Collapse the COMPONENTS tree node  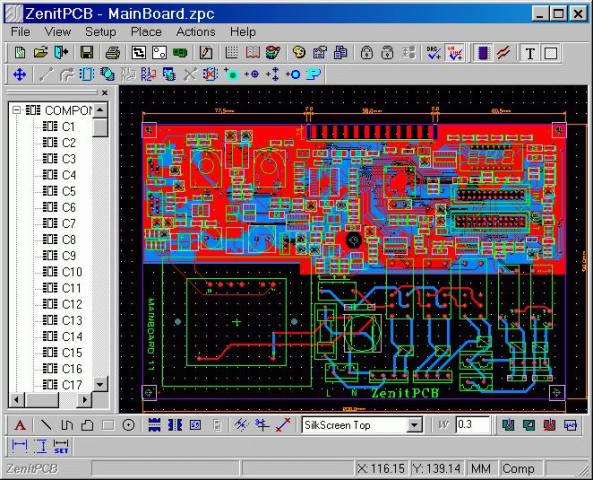[x=16, y=110]
